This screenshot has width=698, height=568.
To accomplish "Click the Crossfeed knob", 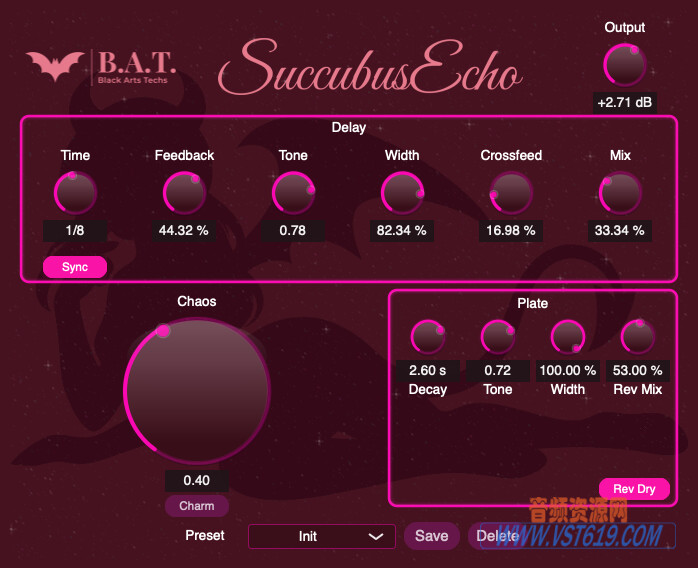I will click(x=511, y=192).
